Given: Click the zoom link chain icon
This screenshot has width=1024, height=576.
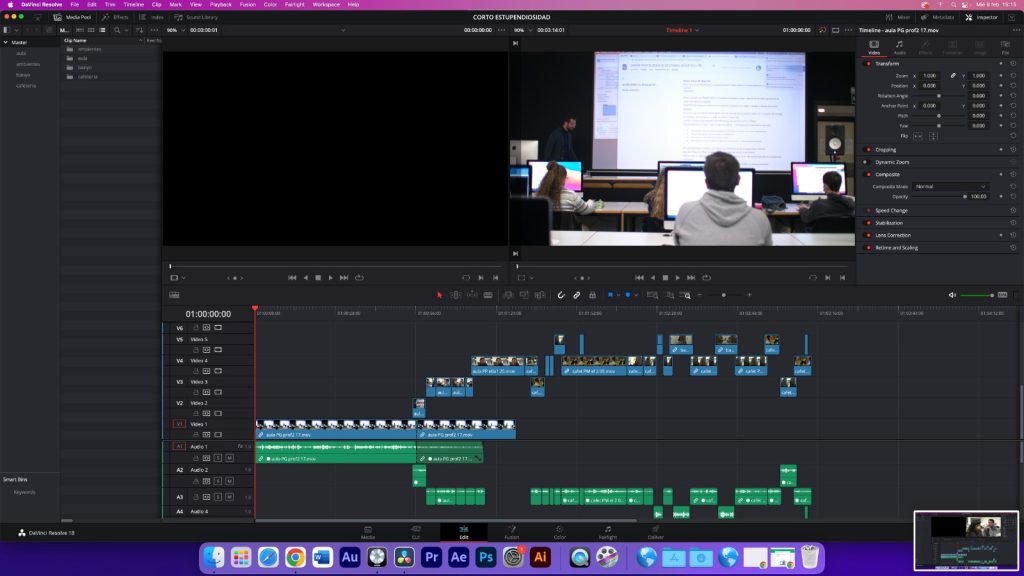Looking at the screenshot, I should click(953, 76).
